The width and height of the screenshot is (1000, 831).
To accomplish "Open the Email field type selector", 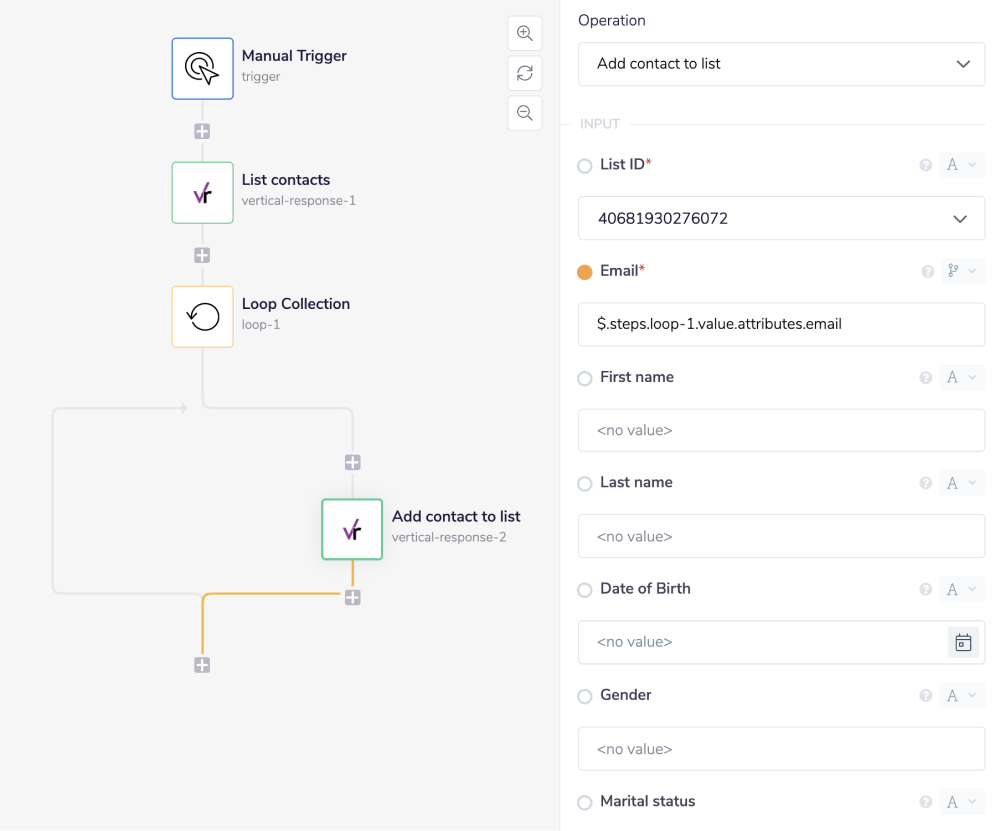I will pos(961,271).
